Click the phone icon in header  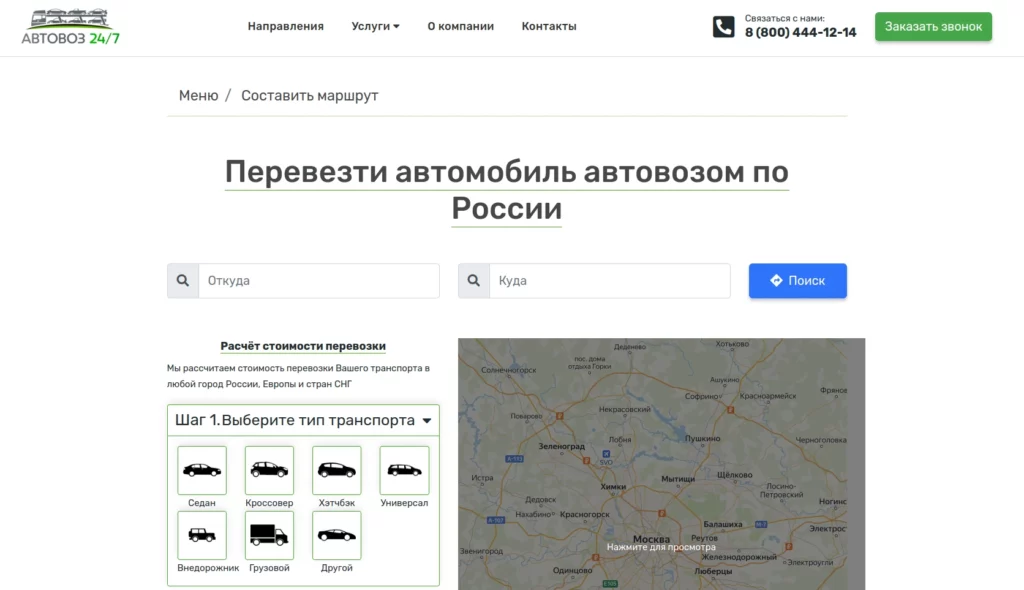tap(724, 27)
